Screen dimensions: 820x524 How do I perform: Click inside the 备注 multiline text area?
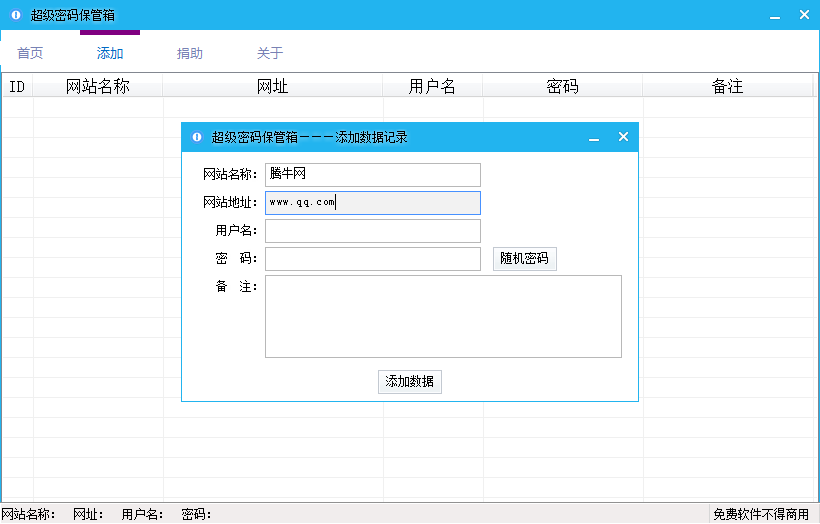point(443,316)
